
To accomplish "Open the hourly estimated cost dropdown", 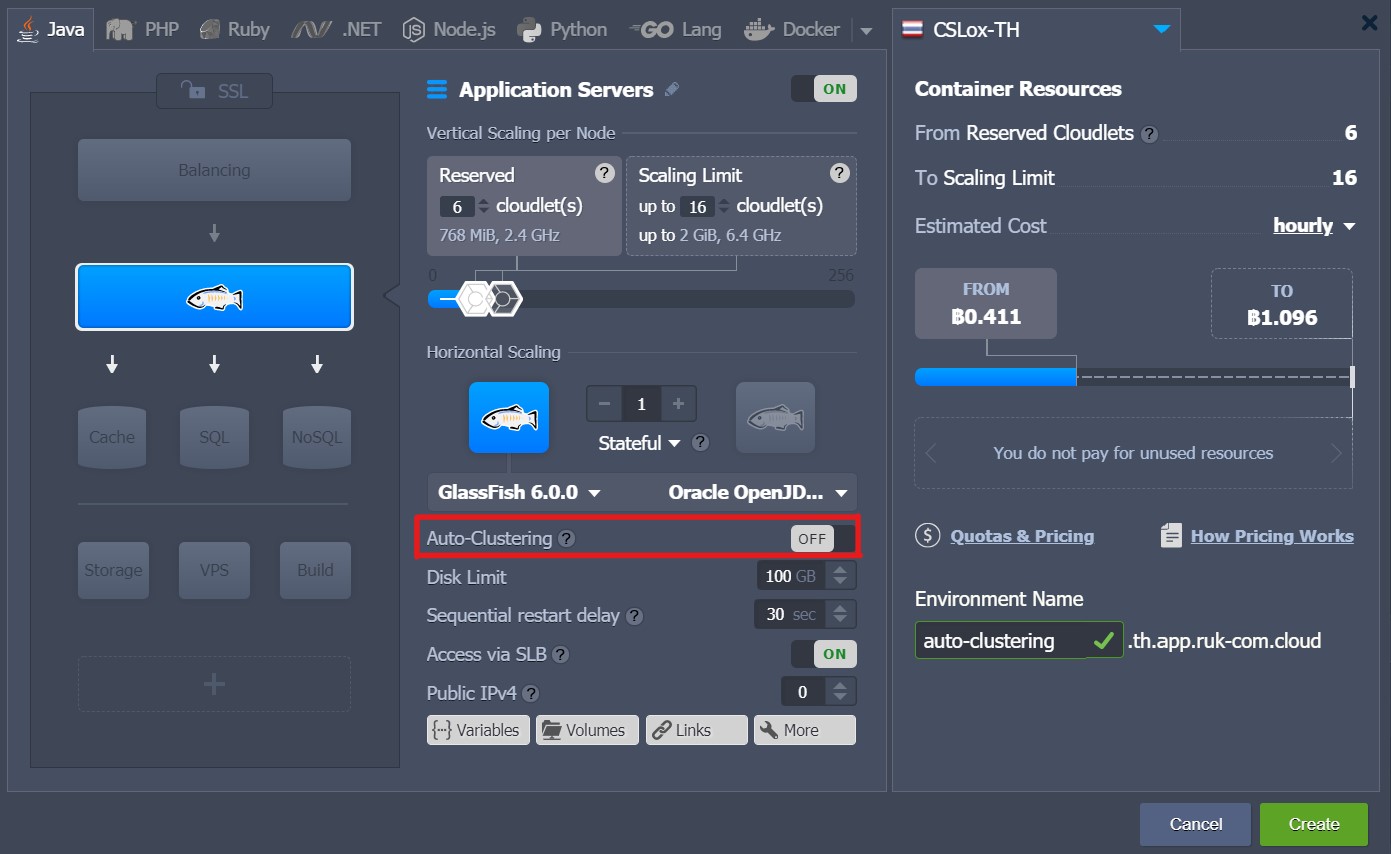I will pos(1314,226).
